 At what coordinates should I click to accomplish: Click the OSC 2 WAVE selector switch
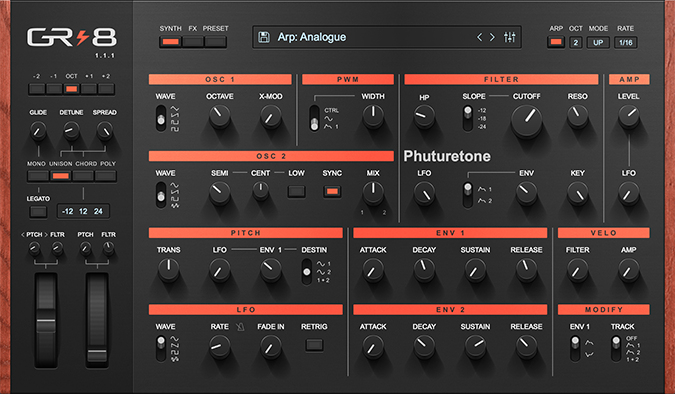(x=161, y=195)
